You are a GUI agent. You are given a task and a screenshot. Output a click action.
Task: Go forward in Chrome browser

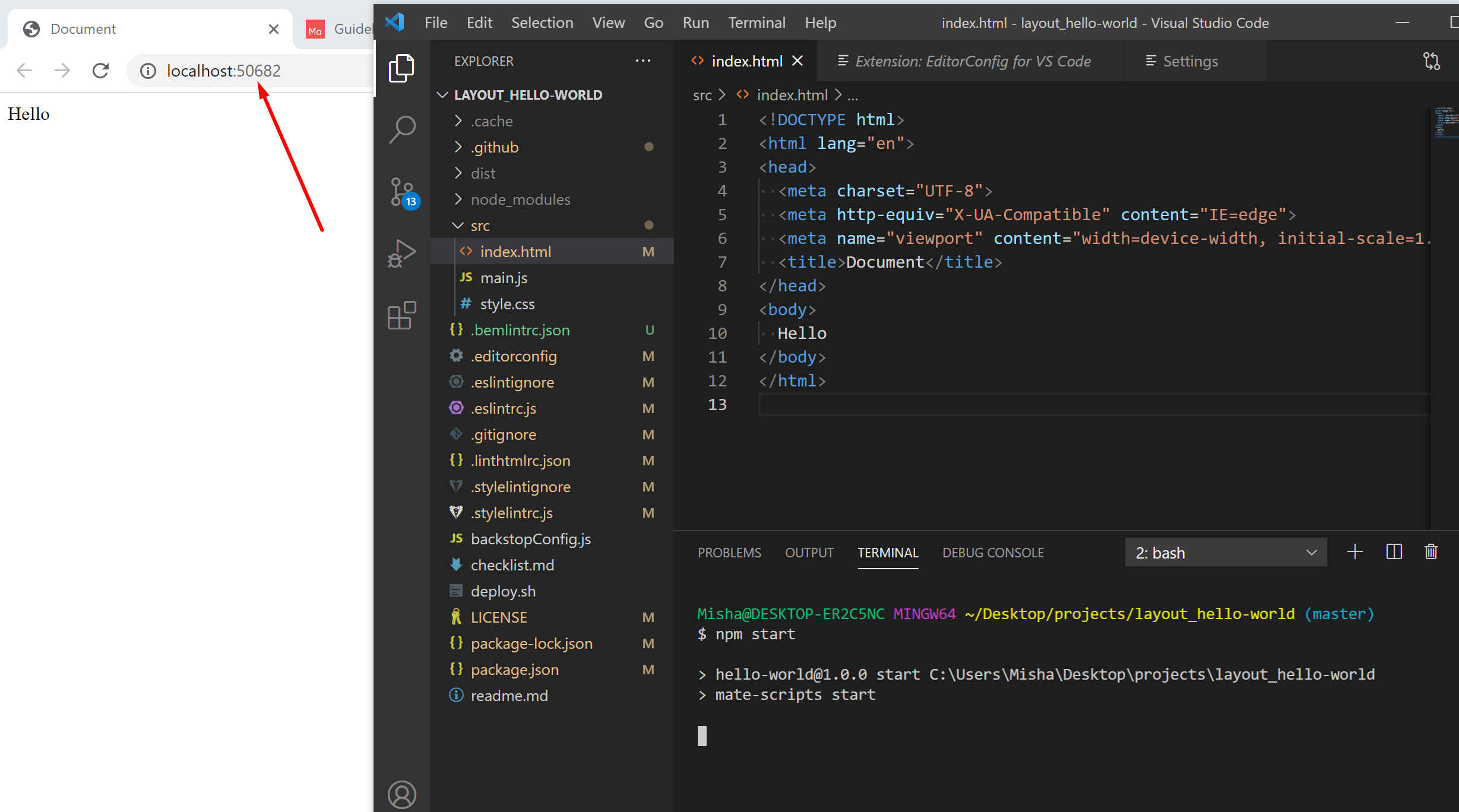[62, 71]
